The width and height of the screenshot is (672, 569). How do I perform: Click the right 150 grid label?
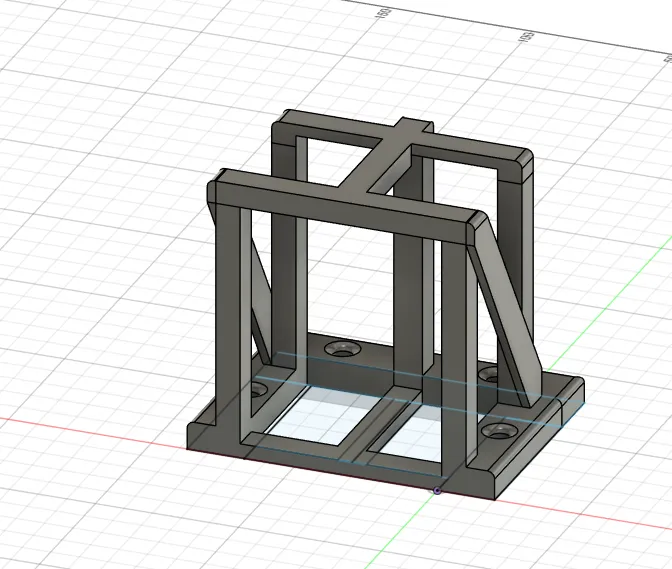526,40
